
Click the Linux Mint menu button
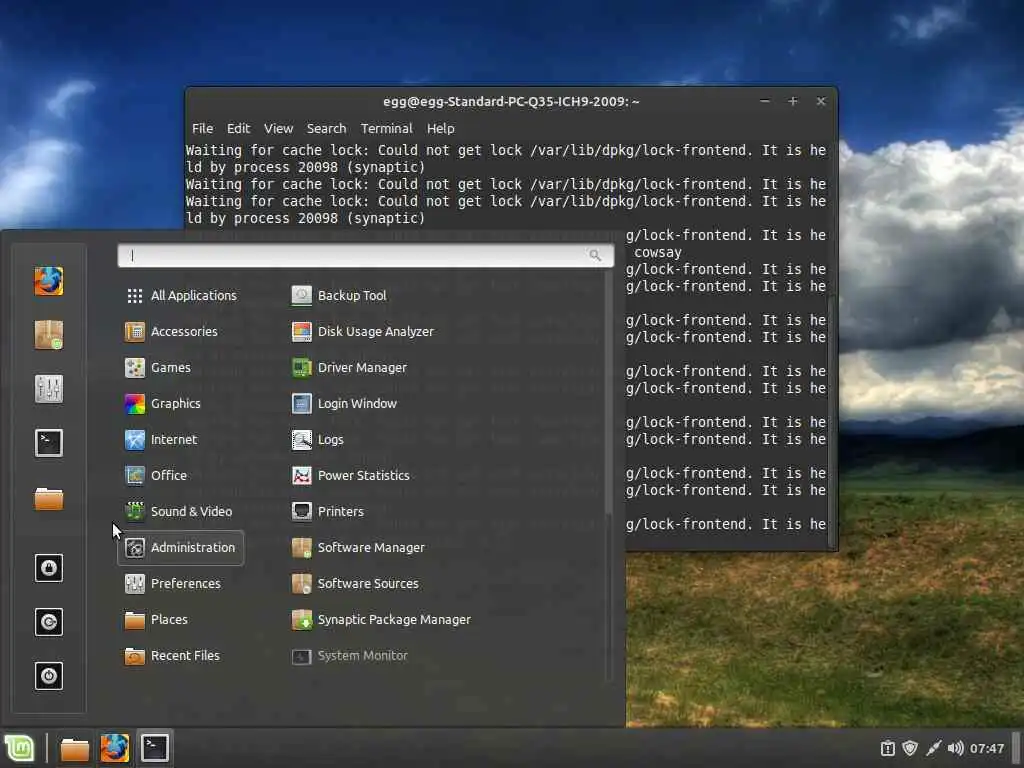(x=20, y=748)
